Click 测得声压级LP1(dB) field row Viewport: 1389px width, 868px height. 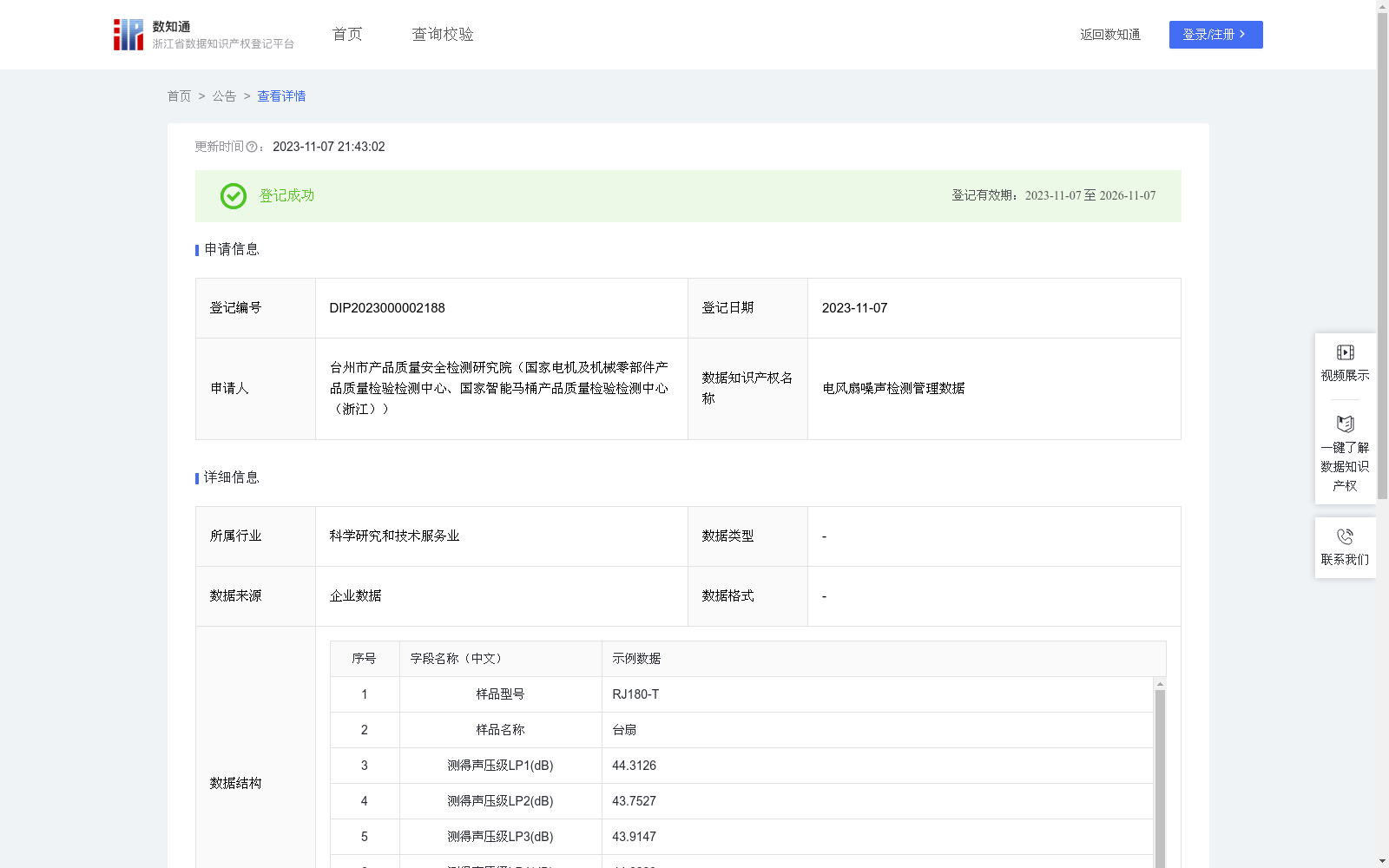tap(500, 766)
